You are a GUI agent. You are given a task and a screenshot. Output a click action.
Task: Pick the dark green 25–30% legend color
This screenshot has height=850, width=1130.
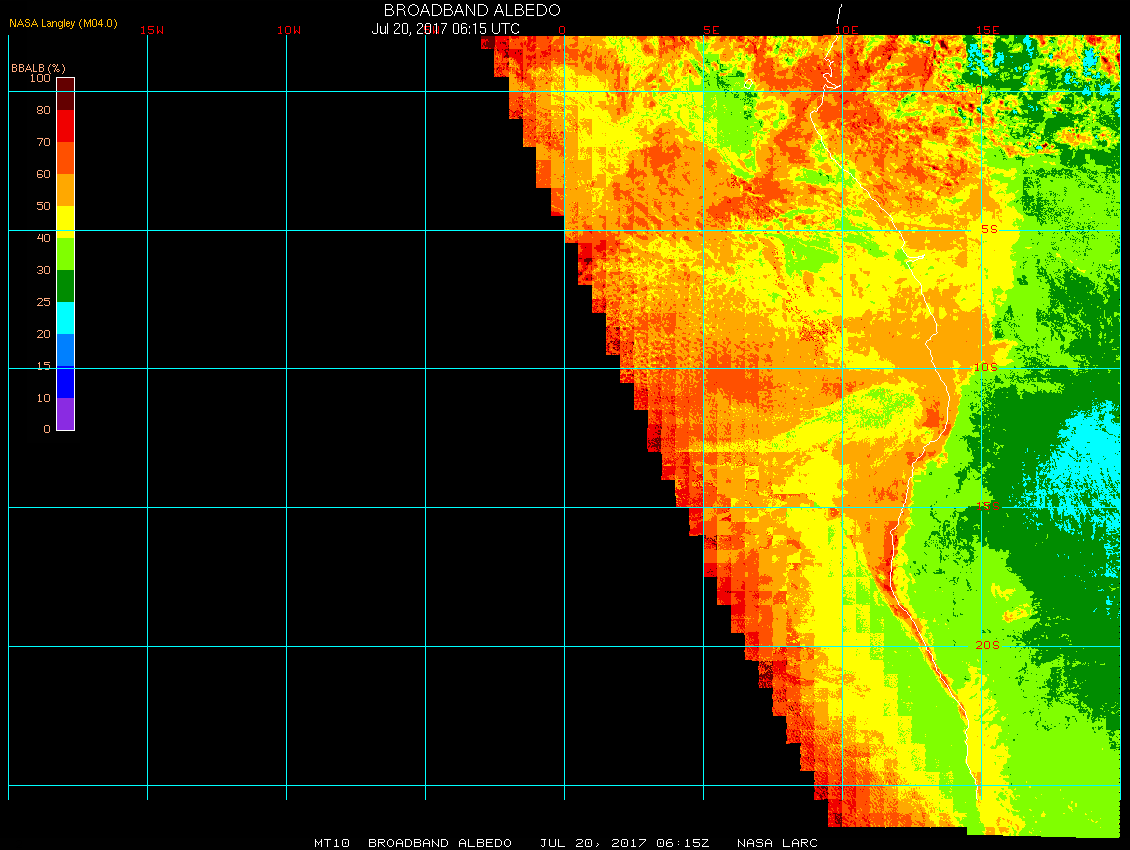[x=65, y=286]
